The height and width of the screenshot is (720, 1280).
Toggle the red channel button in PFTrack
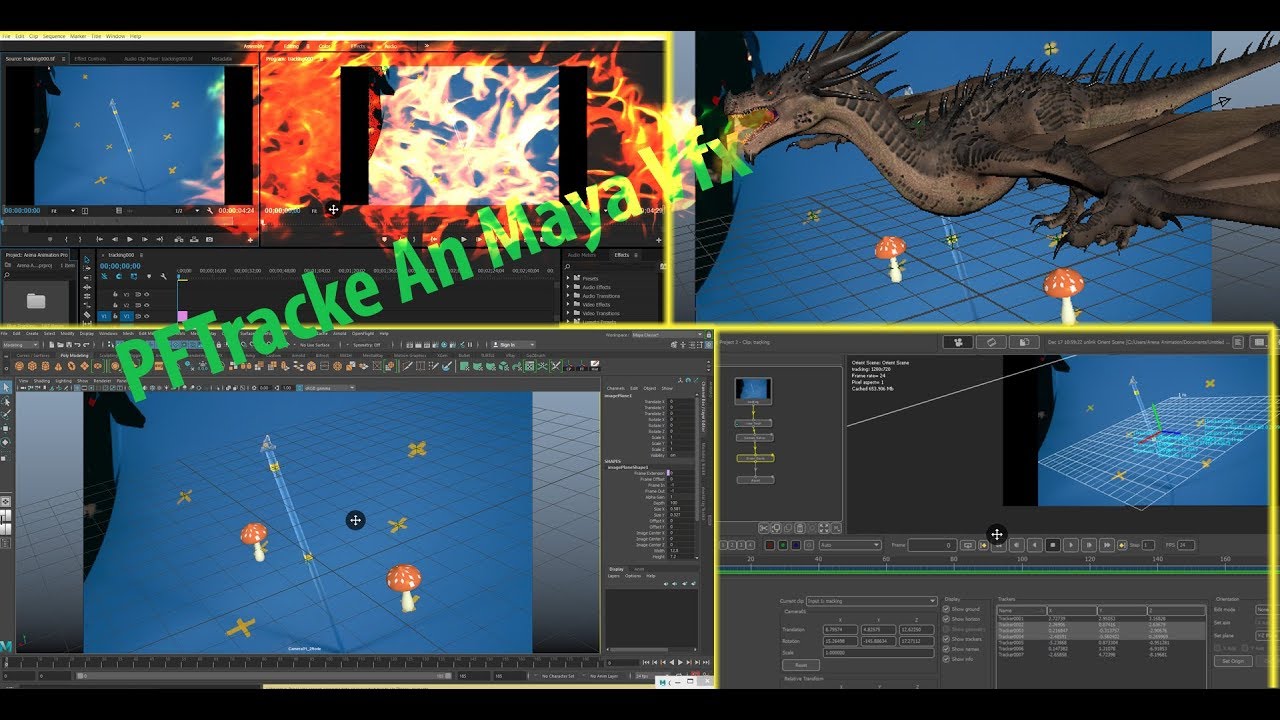(x=770, y=545)
